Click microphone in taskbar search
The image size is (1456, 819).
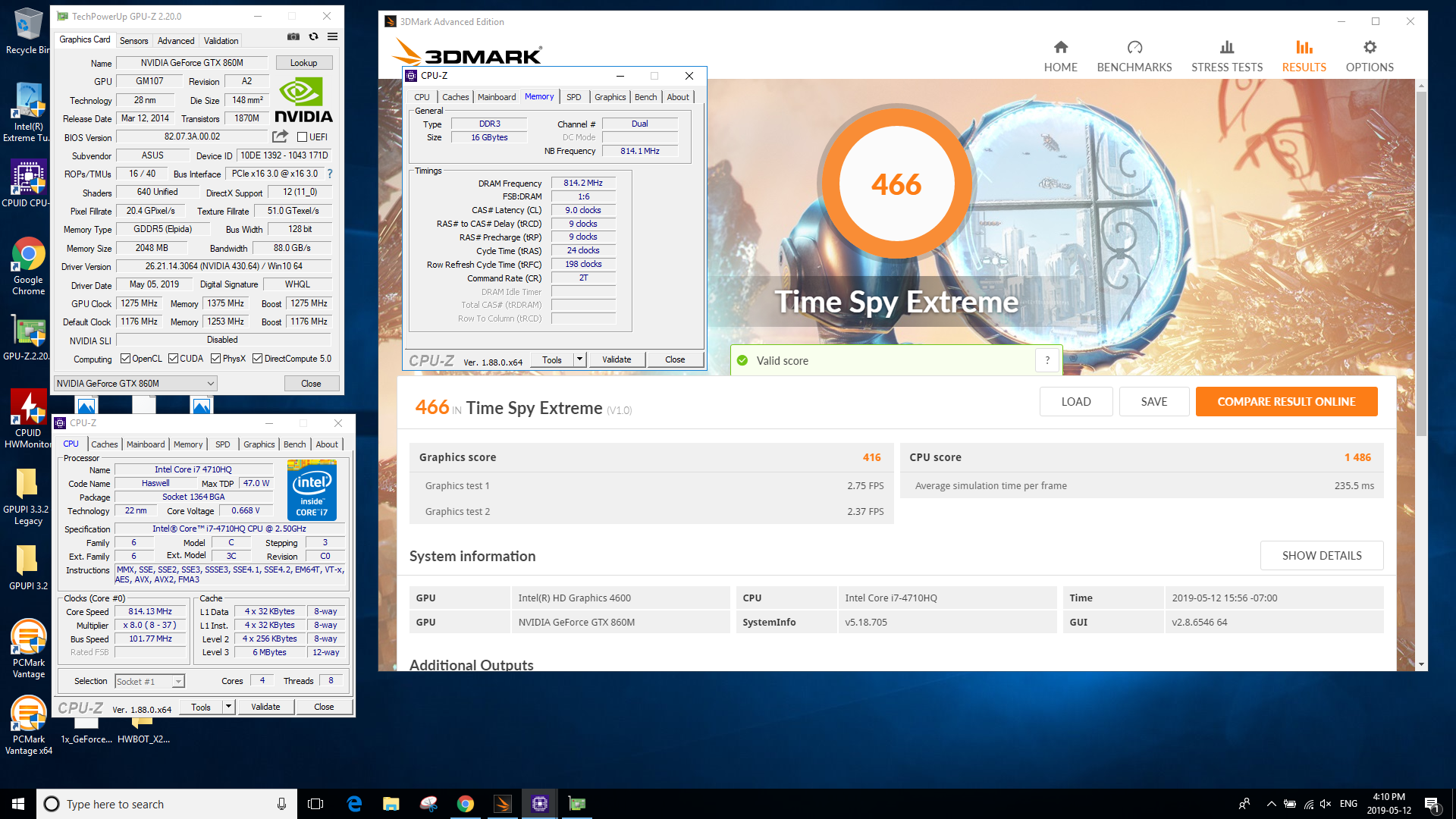[281, 804]
